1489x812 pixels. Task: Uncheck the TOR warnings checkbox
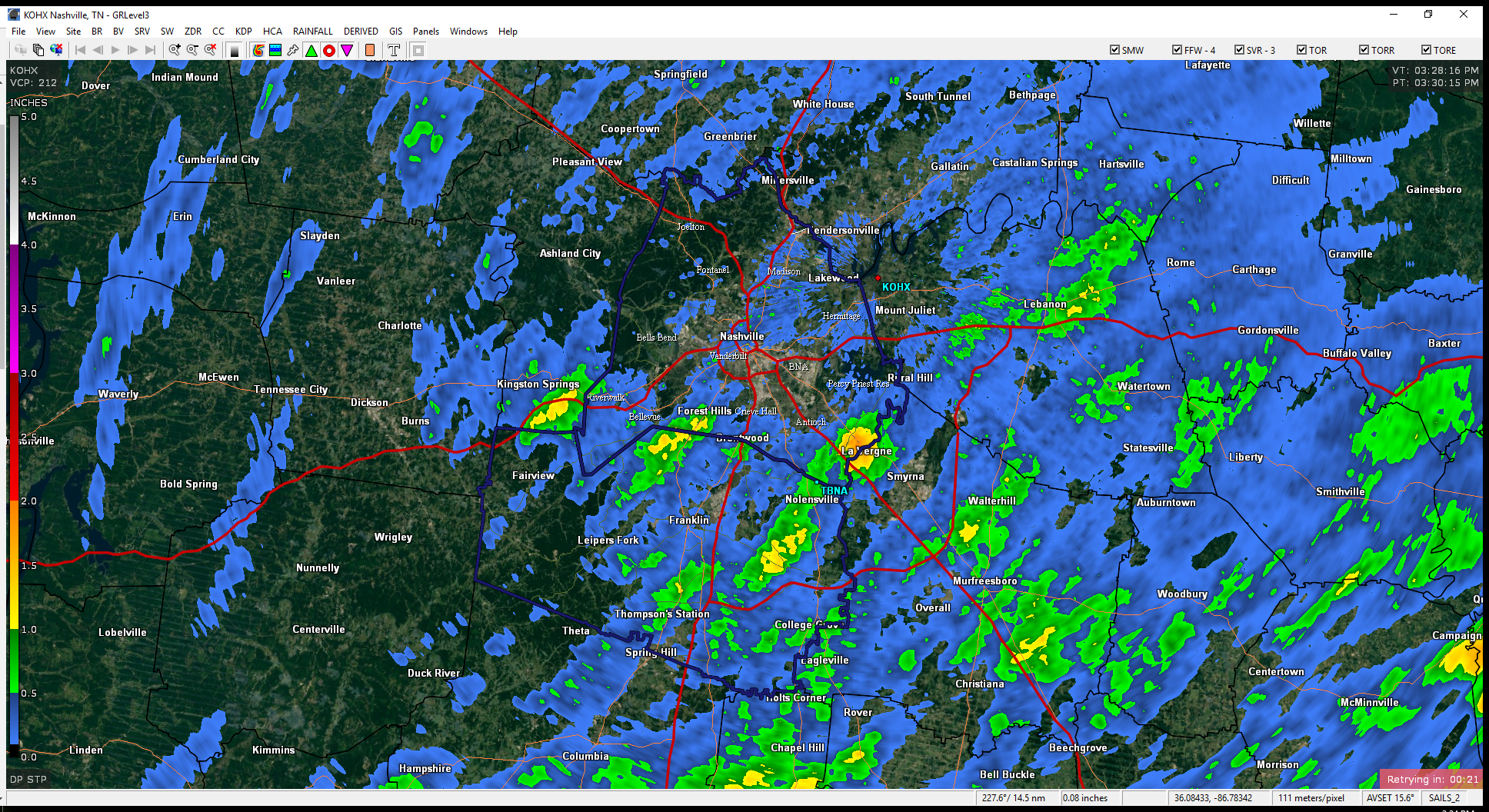(x=1301, y=50)
